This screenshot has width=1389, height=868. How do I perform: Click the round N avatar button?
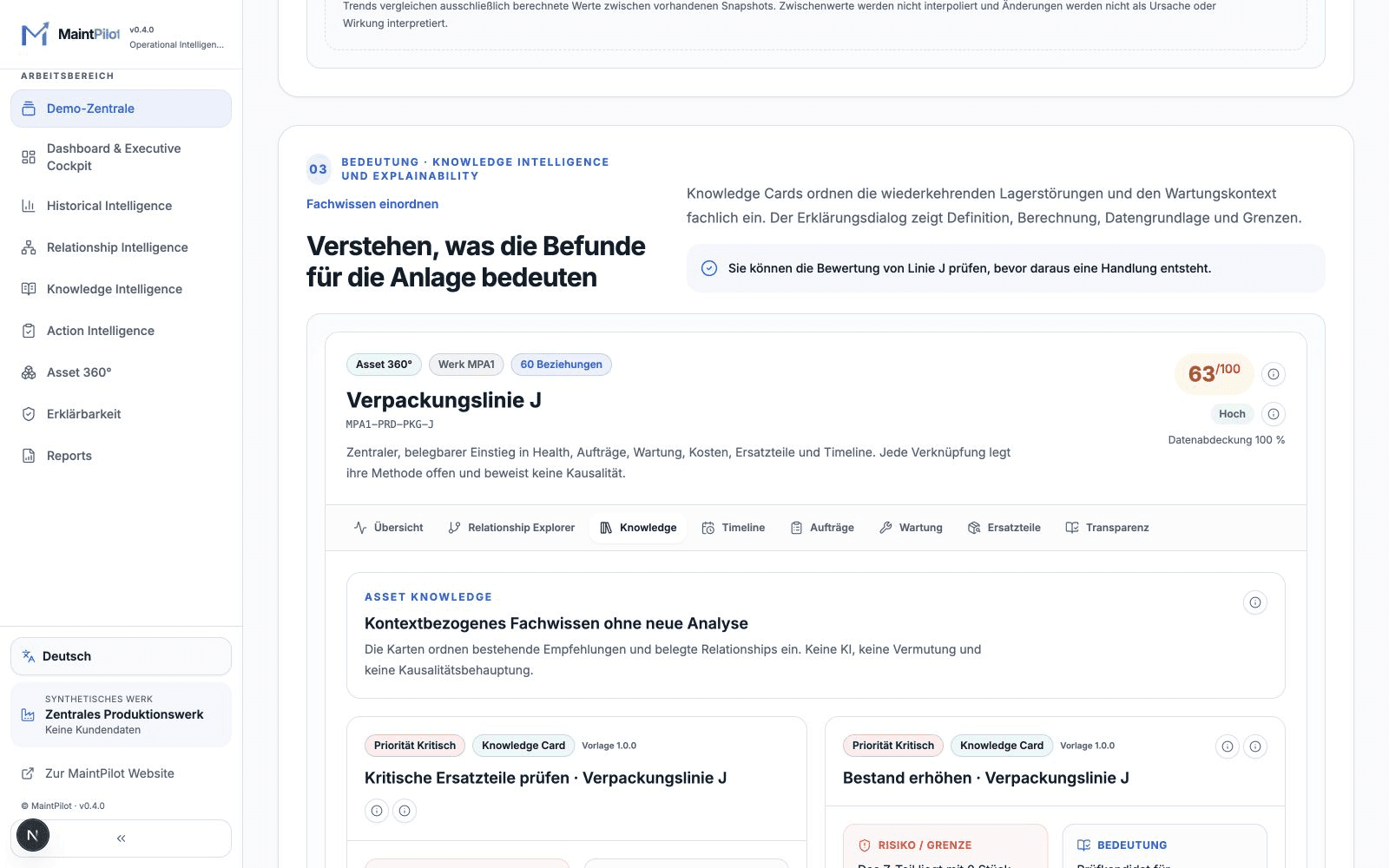coord(33,835)
